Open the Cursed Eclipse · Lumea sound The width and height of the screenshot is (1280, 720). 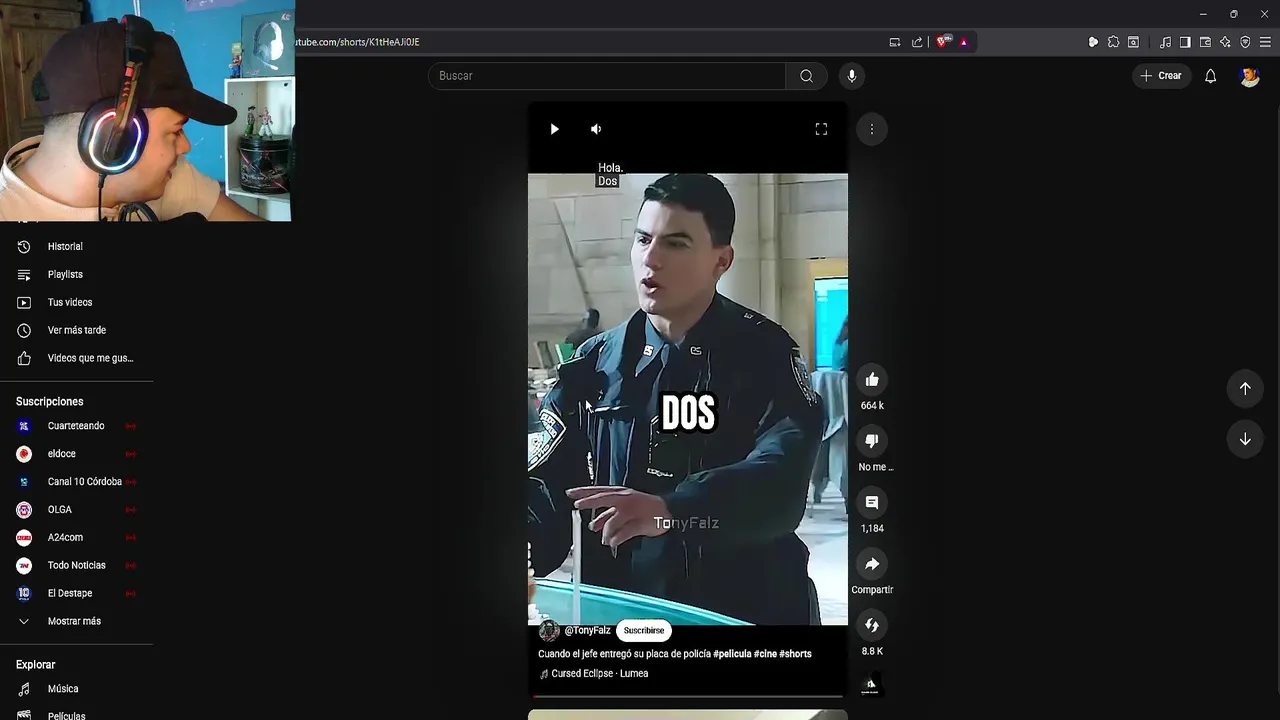point(593,674)
